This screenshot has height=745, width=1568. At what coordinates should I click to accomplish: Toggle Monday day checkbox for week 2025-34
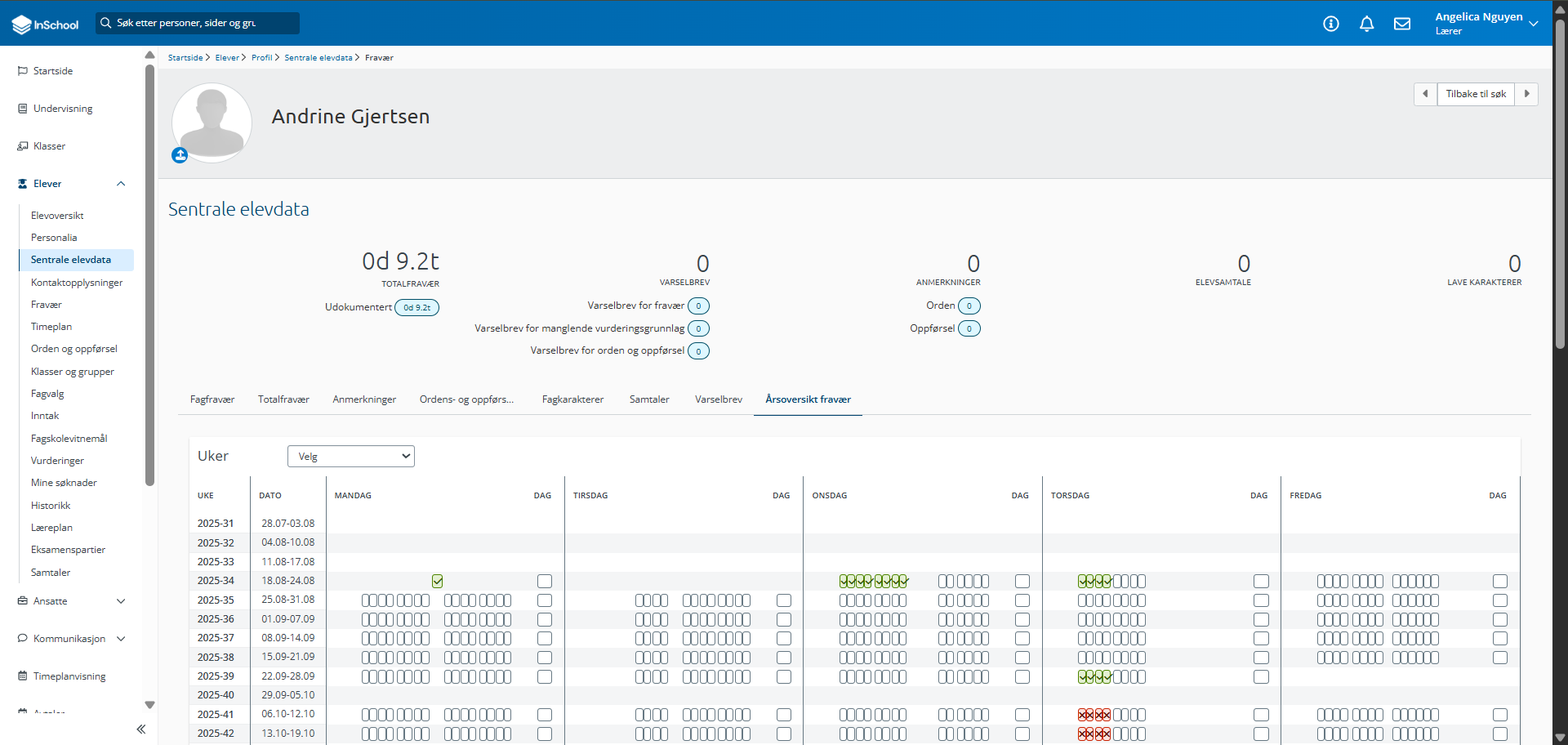click(x=545, y=581)
